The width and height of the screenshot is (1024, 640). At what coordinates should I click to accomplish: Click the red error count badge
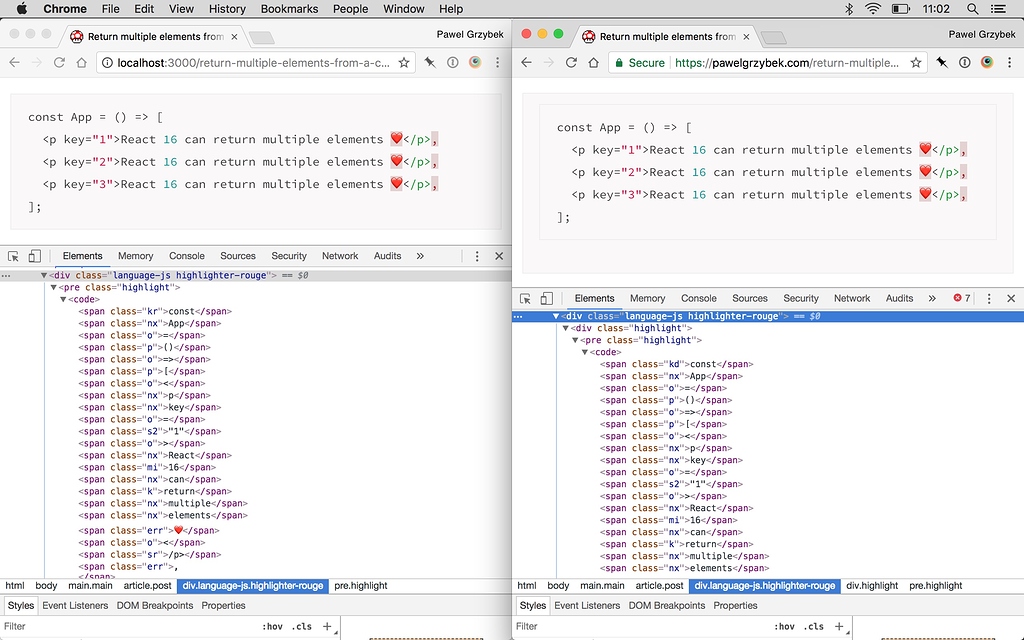(961, 298)
